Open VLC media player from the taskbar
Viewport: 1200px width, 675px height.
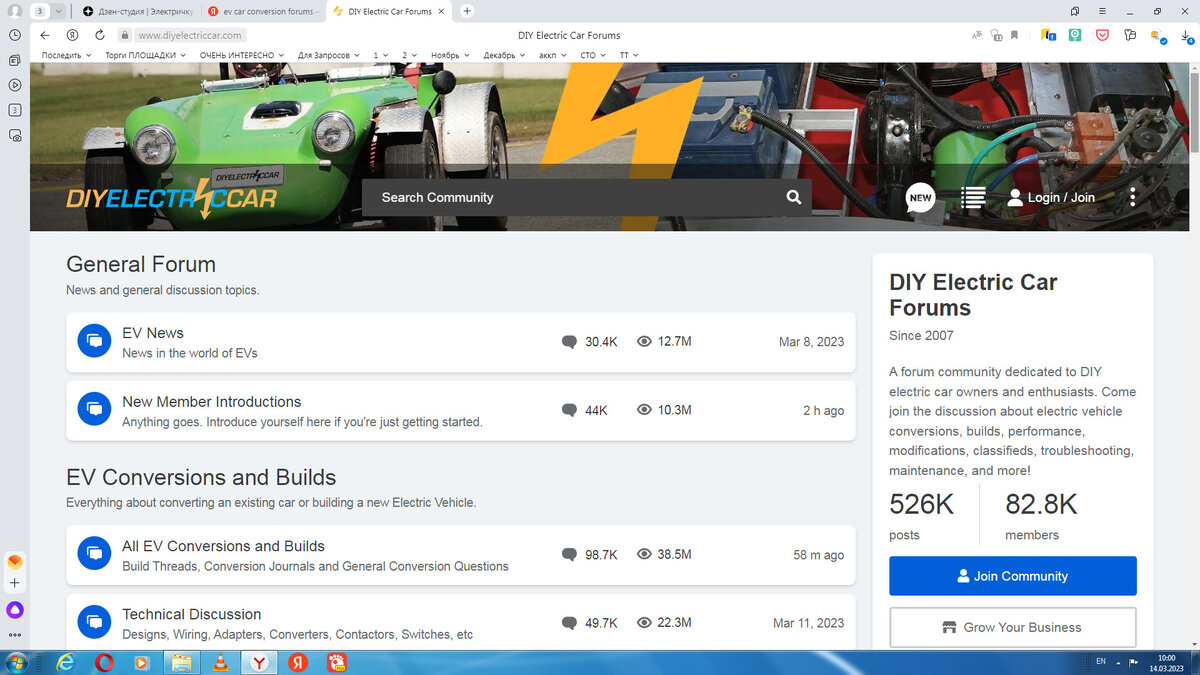[219, 662]
